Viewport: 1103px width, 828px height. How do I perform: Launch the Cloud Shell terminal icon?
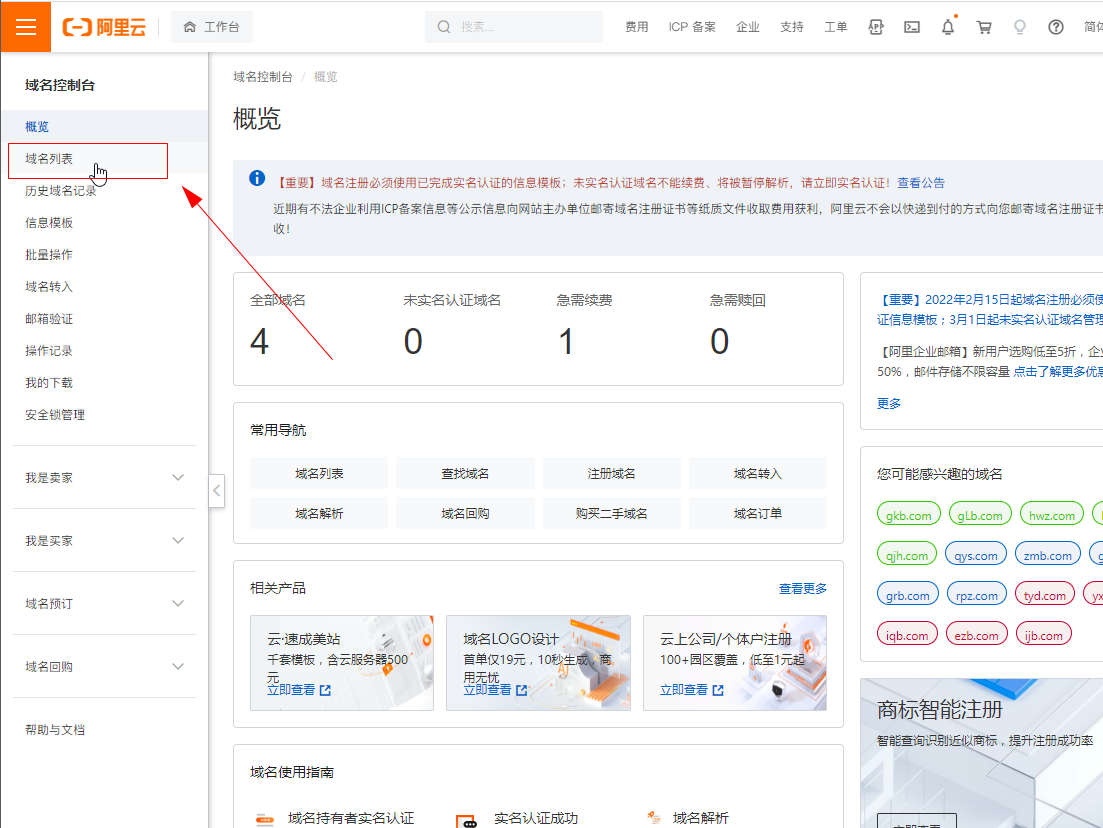click(x=912, y=27)
